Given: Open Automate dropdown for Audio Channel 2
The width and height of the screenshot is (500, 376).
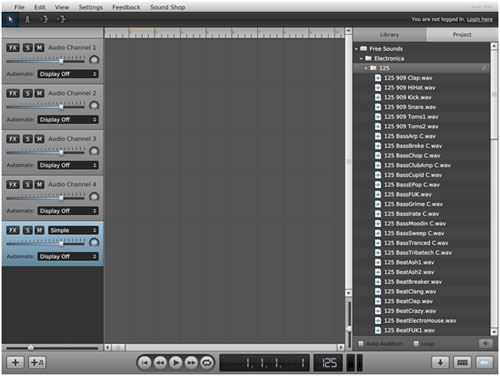Looking at the screenshot, I should (x=68, y=120).
